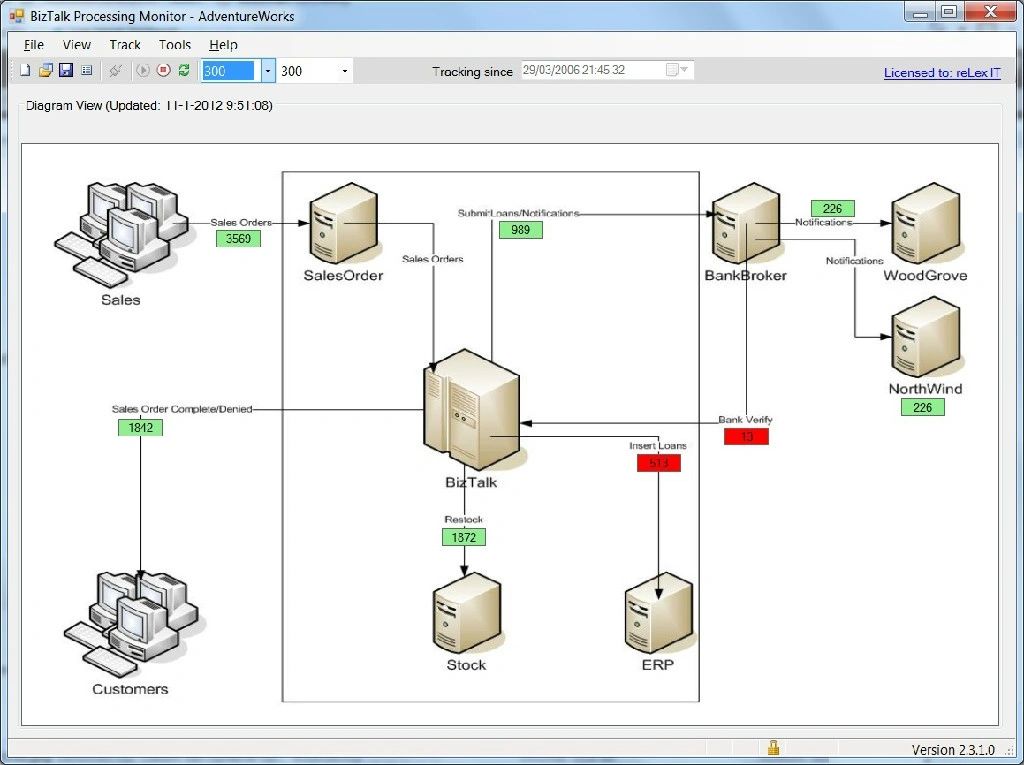Select the SalesOrder server icon
Viewport: 1024px width, 765px height.
pos(344,223)
